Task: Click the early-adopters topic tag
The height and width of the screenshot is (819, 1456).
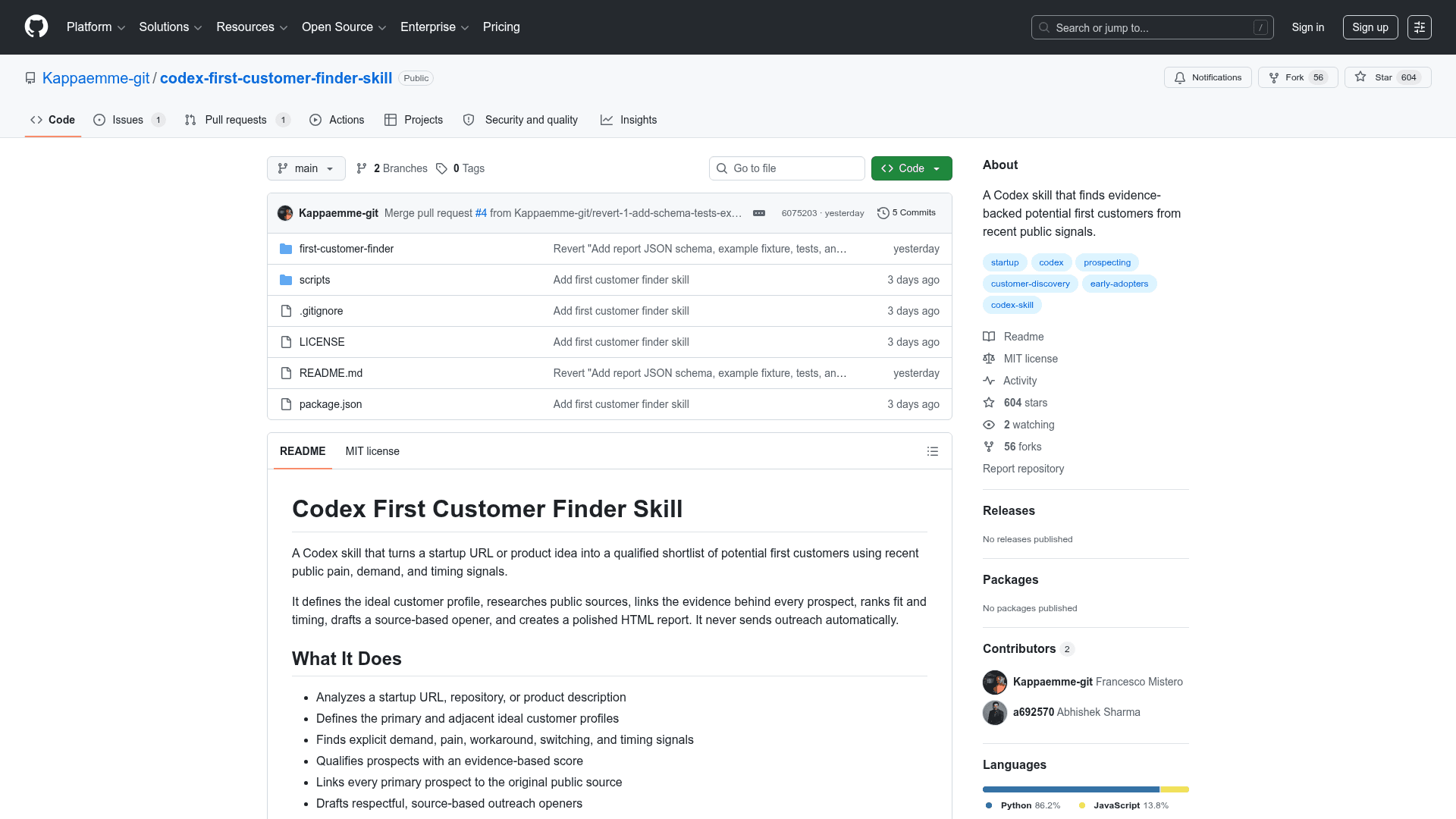Action: 1119,284
